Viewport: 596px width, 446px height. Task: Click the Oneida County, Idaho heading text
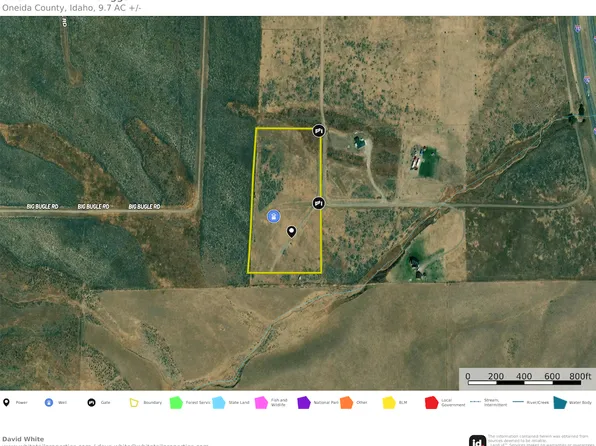[71, 8]
